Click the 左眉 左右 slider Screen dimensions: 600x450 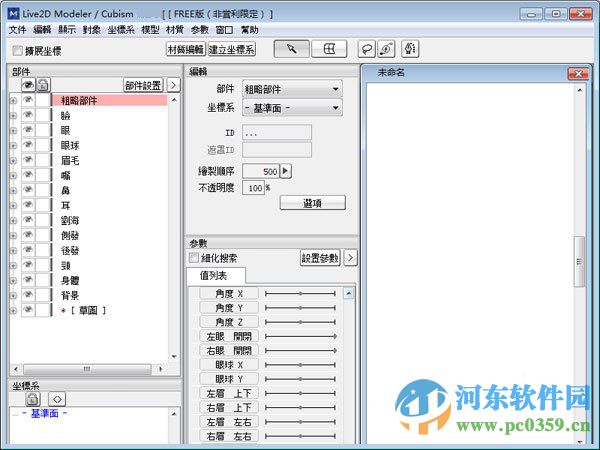click(x=300, y=422)
